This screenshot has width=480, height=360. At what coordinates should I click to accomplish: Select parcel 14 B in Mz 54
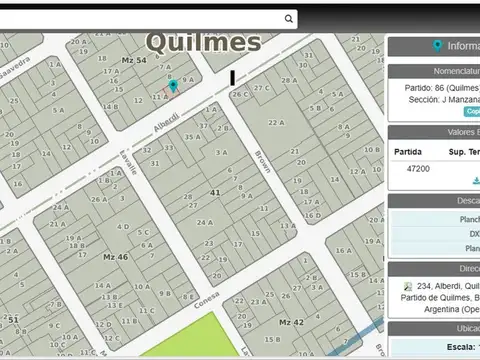pyautogui.click(x=111, y=107)
